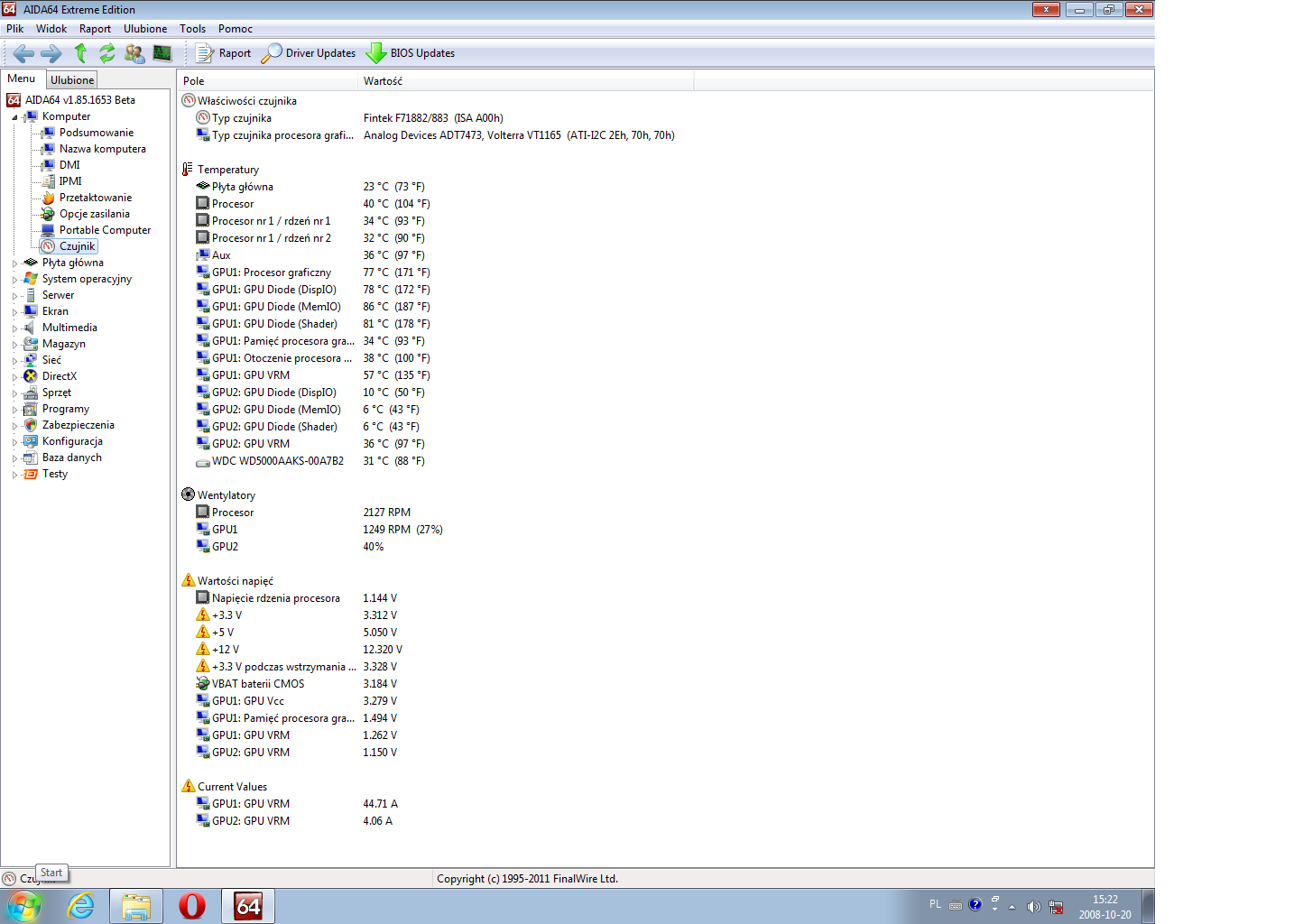Screen dimensions: 1294x924
Task: Switch to the Menu tab
Action: pos(22,79)
